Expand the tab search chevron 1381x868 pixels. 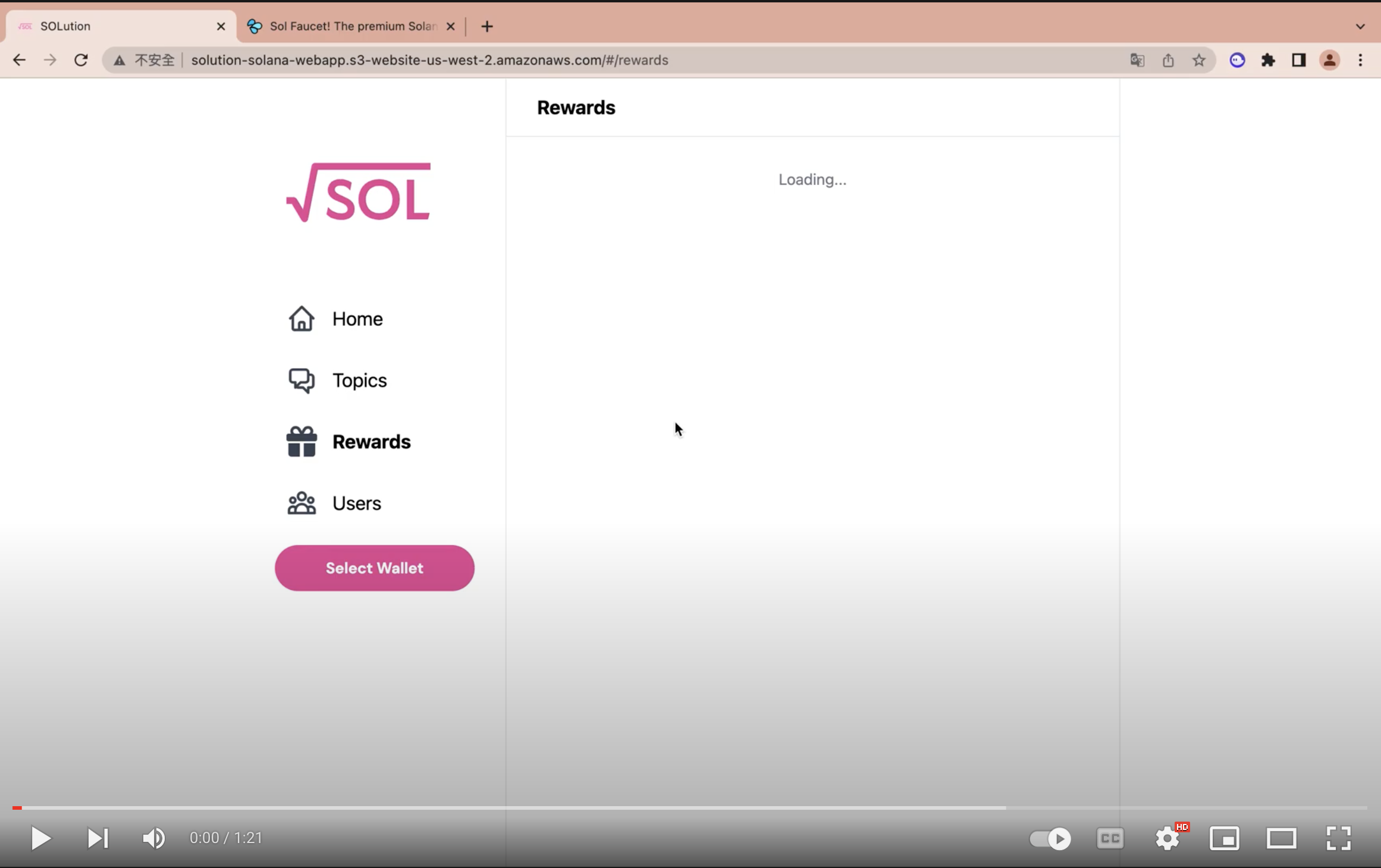pyautogui.click(x=1360, y=26)
